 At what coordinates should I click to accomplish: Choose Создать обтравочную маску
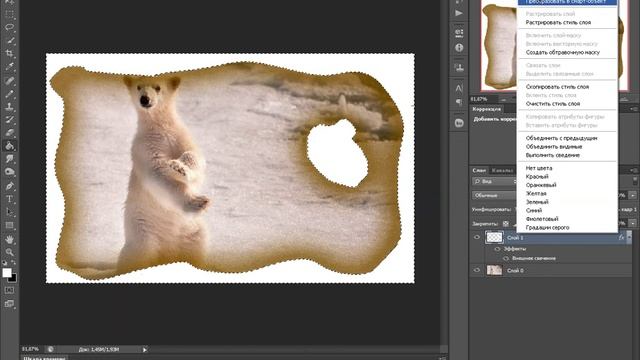(562, 52)
